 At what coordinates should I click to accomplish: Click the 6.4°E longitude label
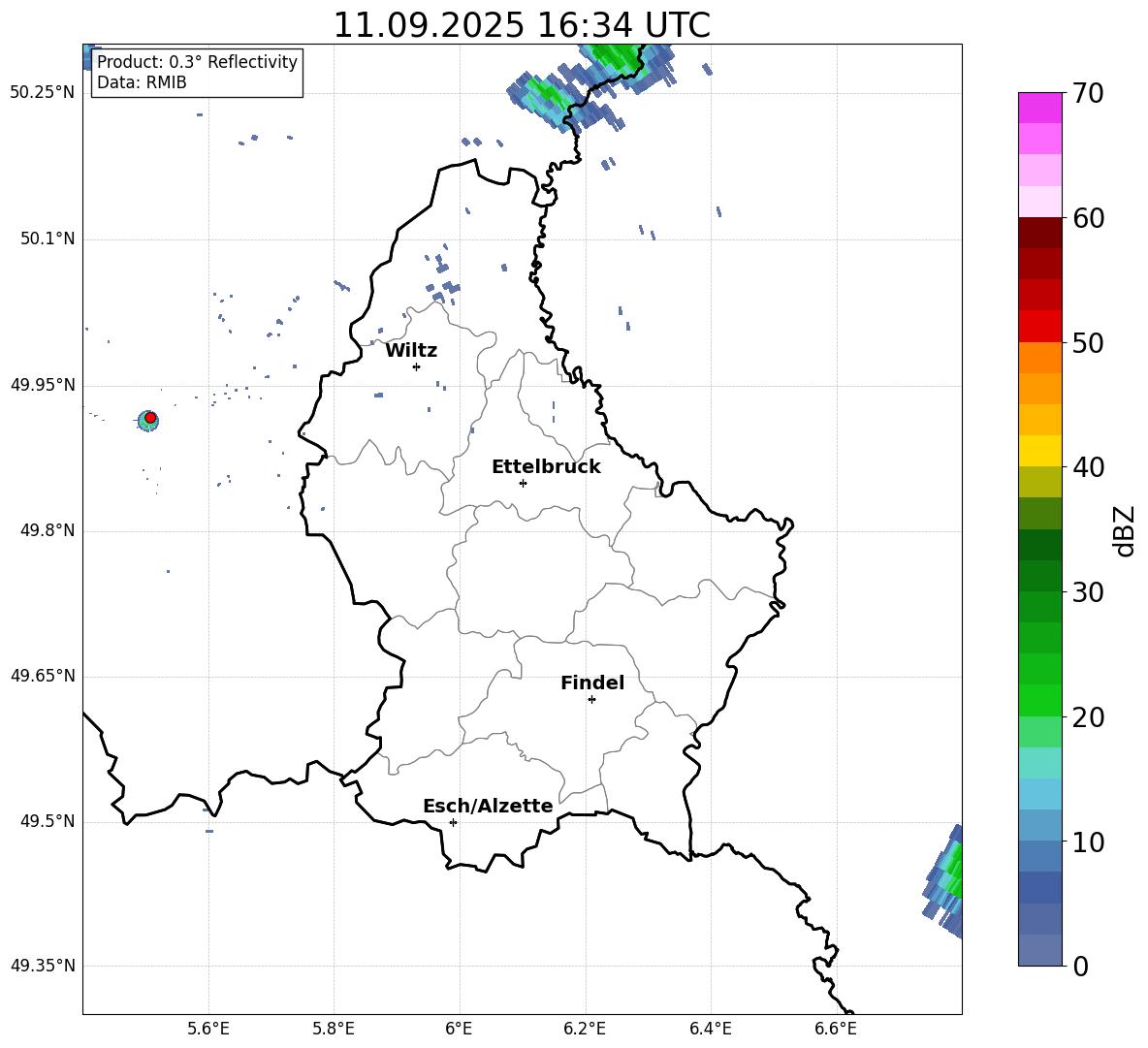point(710,1029)
